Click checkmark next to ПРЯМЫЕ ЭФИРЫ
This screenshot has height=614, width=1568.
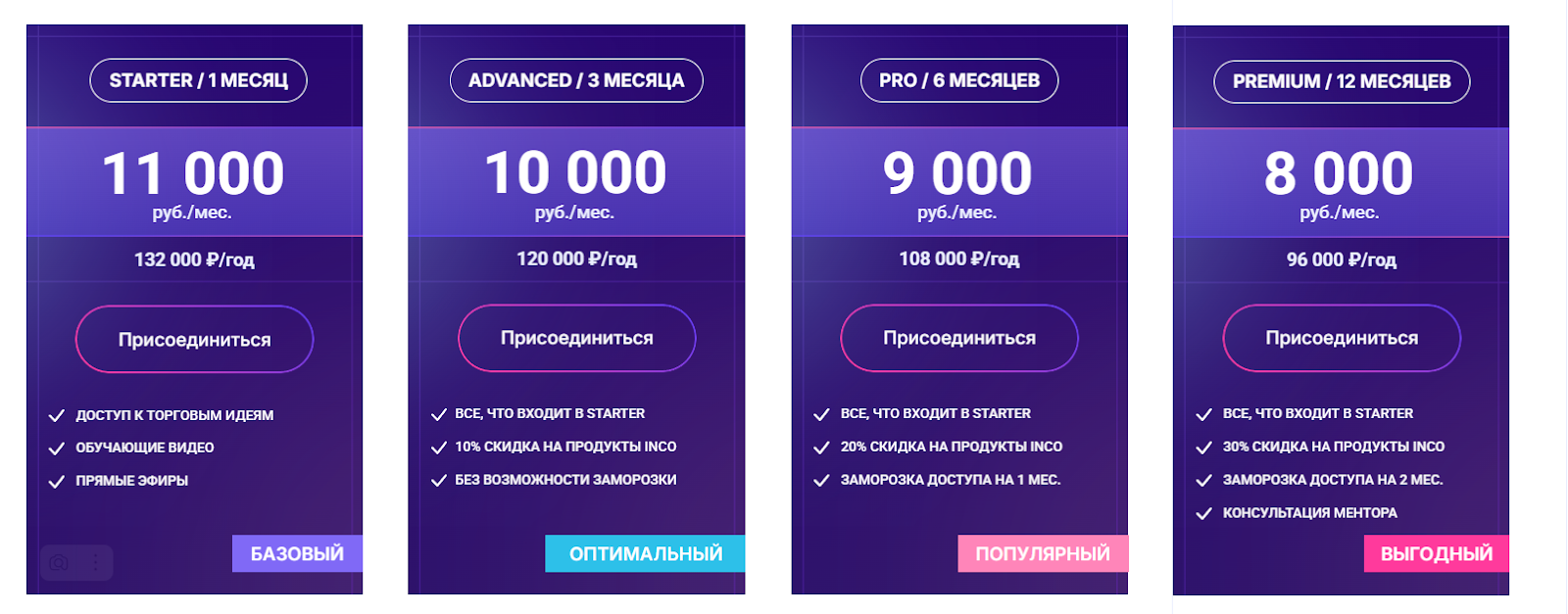coord(57,481)
